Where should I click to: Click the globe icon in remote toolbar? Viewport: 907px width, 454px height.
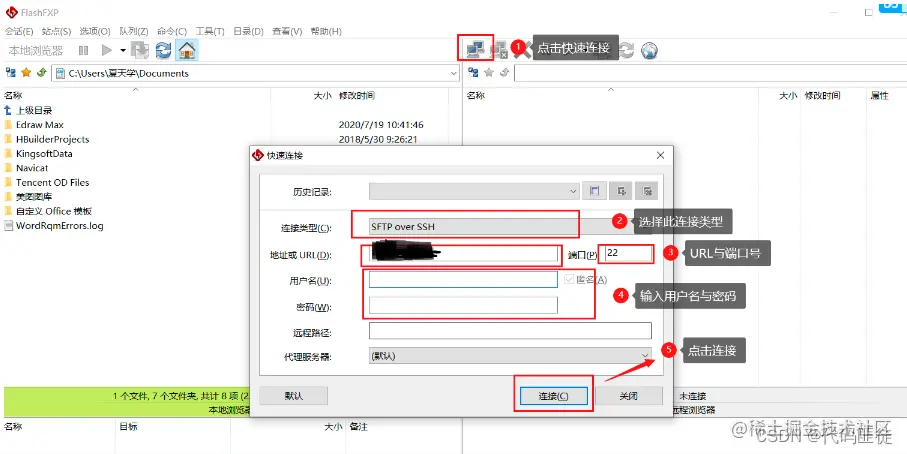(650, 51)
